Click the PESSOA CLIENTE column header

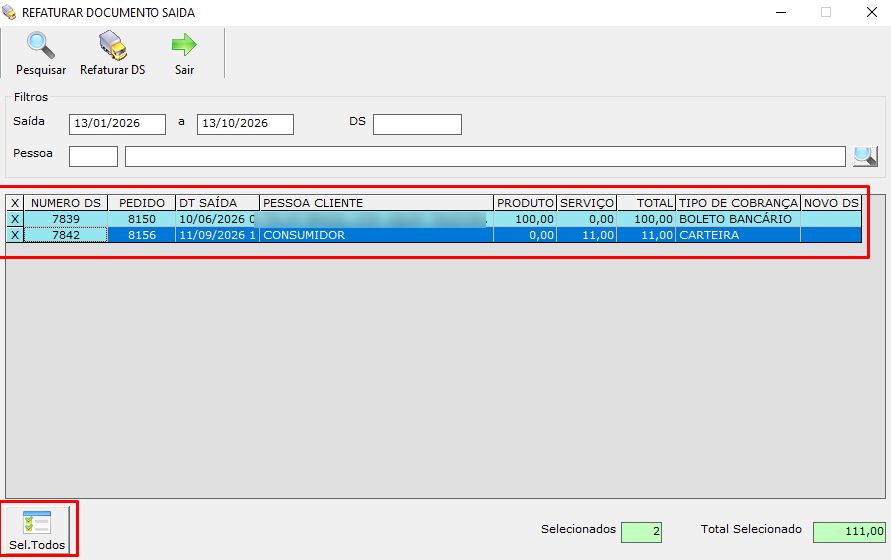(376, 203)
